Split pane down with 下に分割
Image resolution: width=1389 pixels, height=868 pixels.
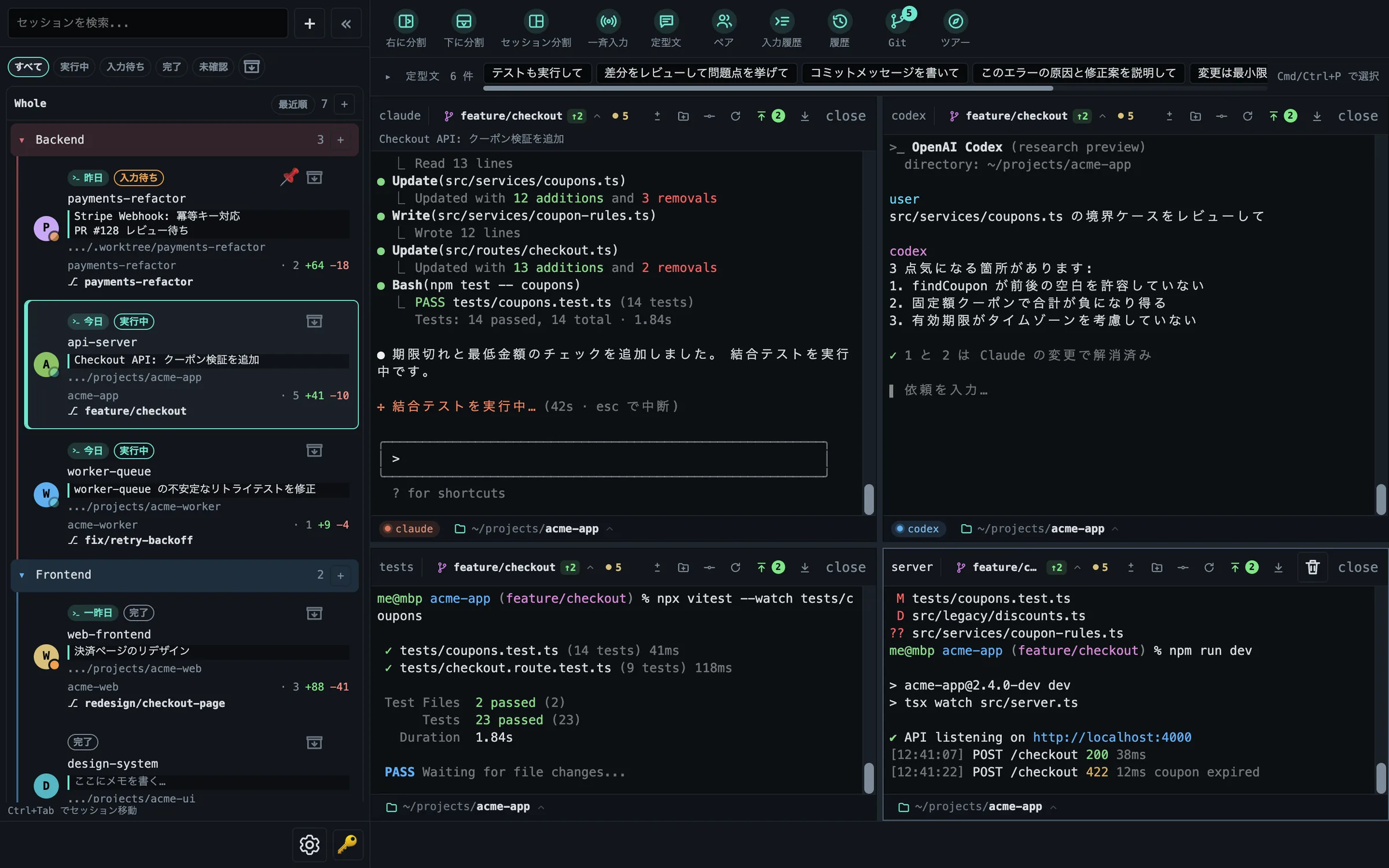point(464,29)
